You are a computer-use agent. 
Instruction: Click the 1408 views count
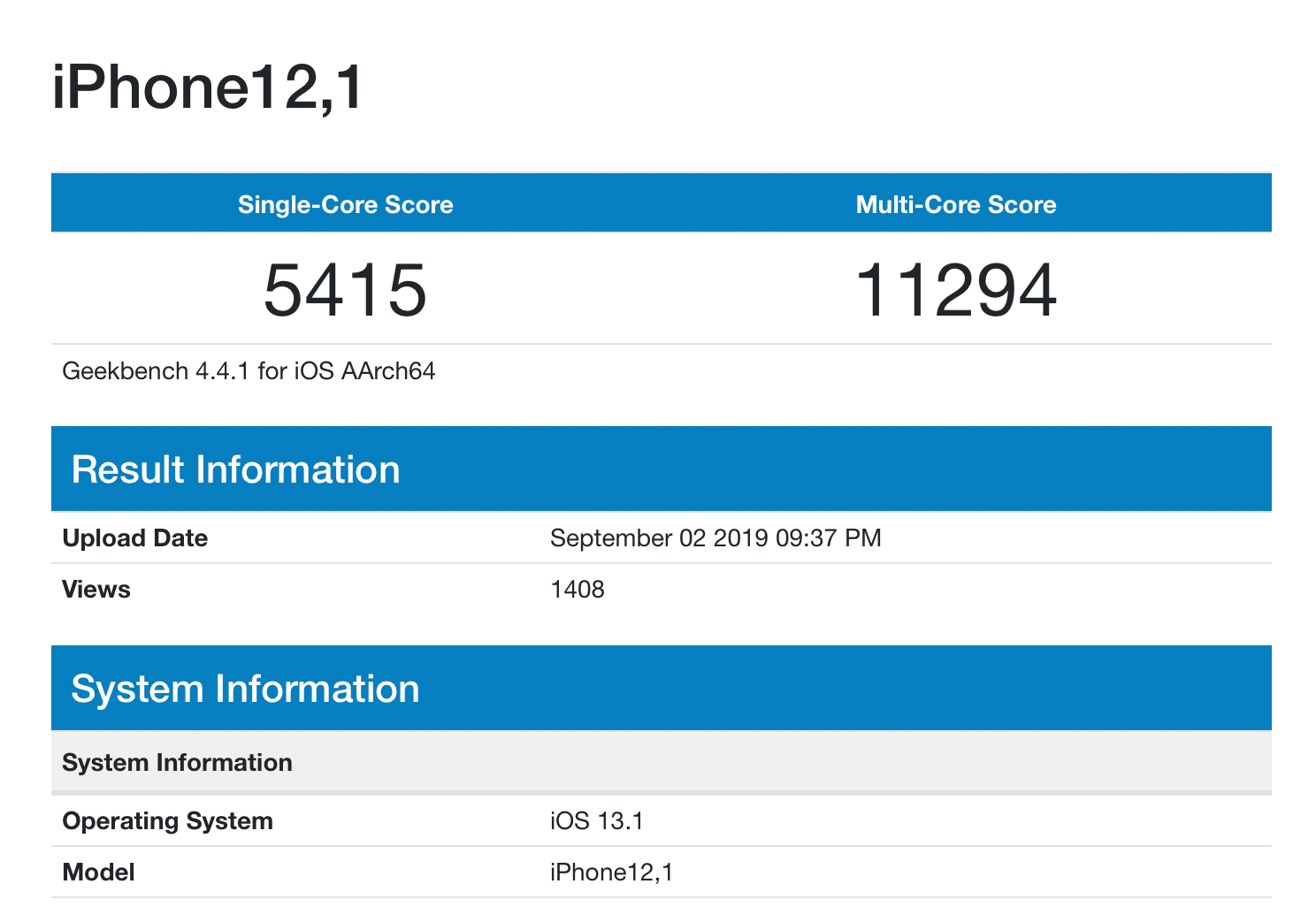tap(577, 589)
